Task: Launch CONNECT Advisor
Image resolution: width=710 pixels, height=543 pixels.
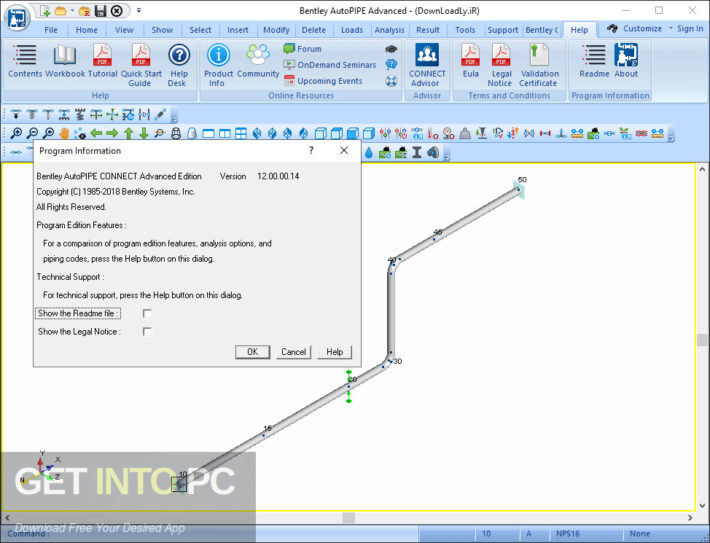Action: click(427, 66)
